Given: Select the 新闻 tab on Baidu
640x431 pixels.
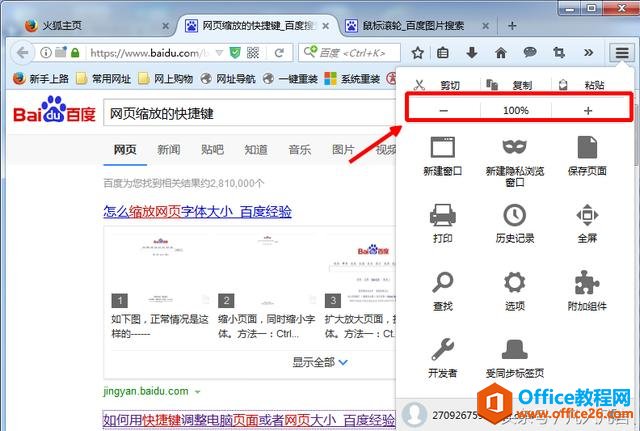Looking at the screenshot, I should [x=168, y=150].
